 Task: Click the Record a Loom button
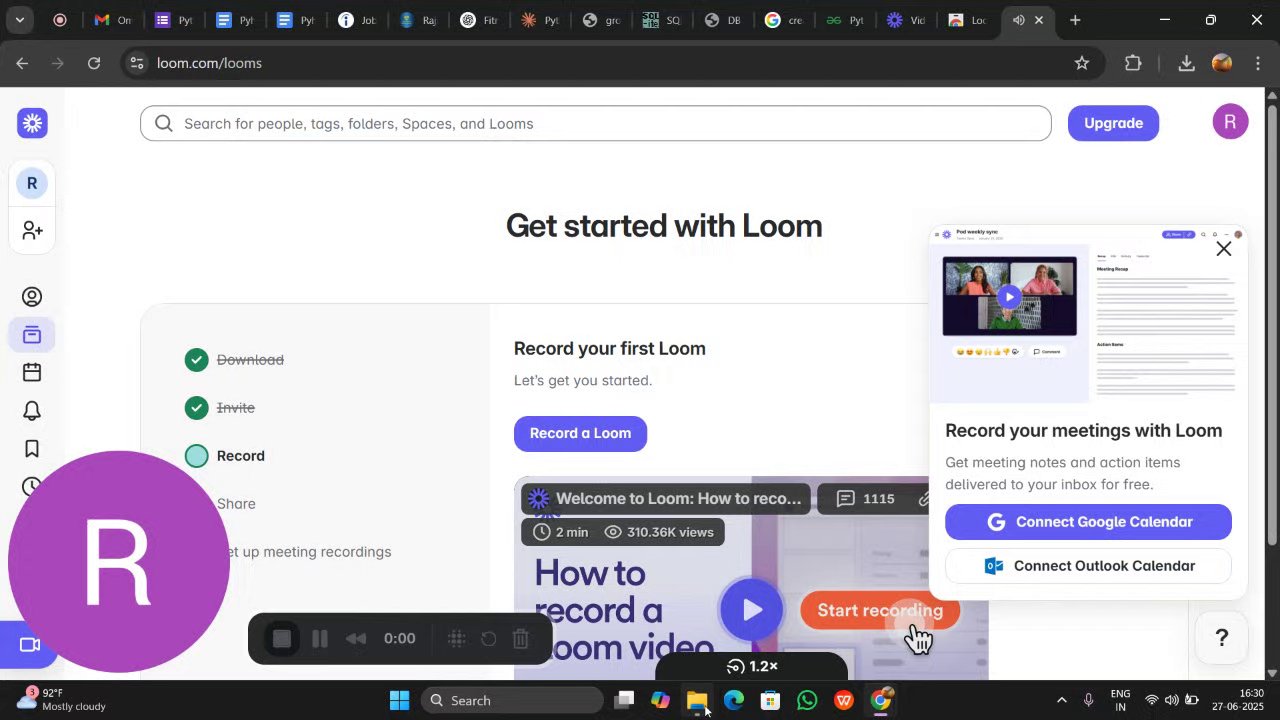pos(580,433)
